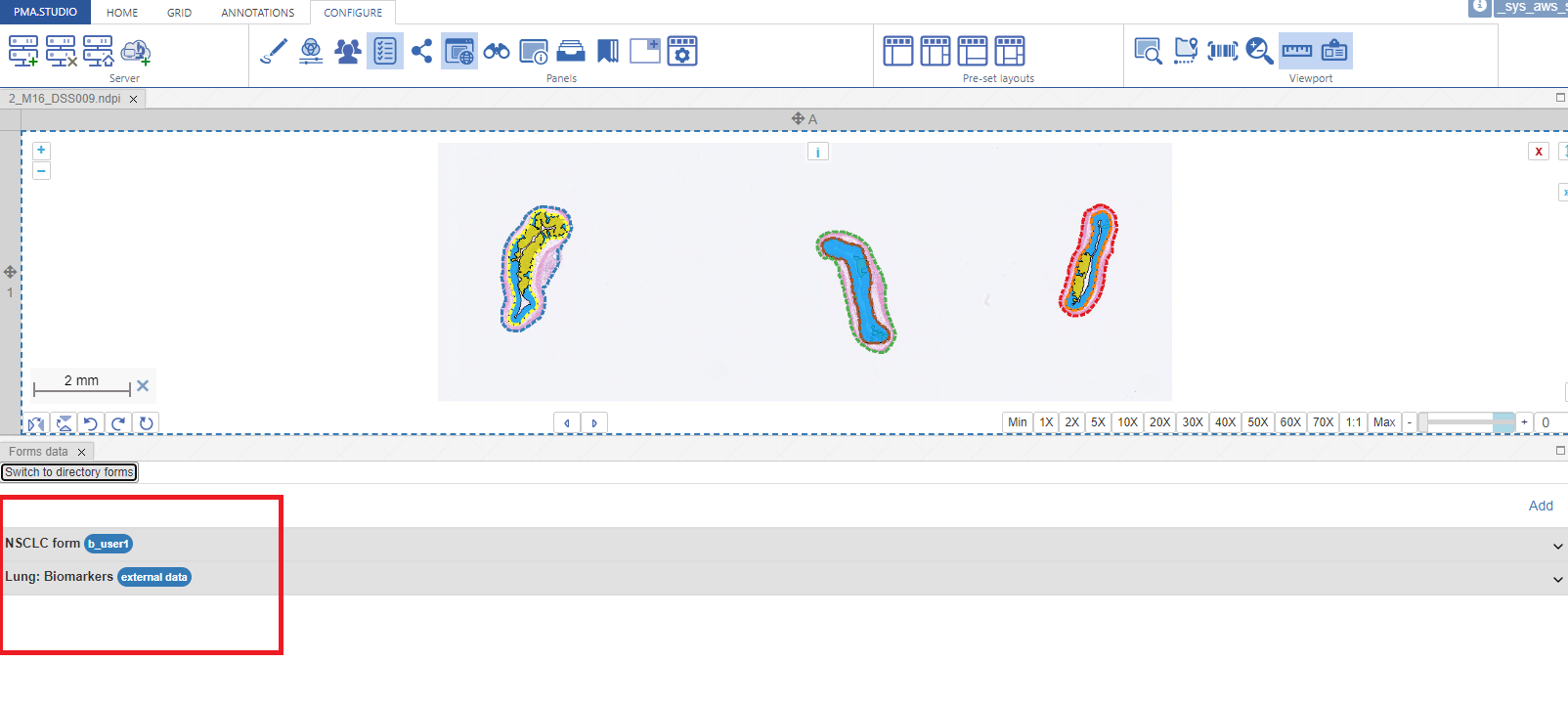The height and width of the screenshot is (706, 1568).
Task: Expand the Lung: Biomarkers row
Action: (x=1557, y=579)
